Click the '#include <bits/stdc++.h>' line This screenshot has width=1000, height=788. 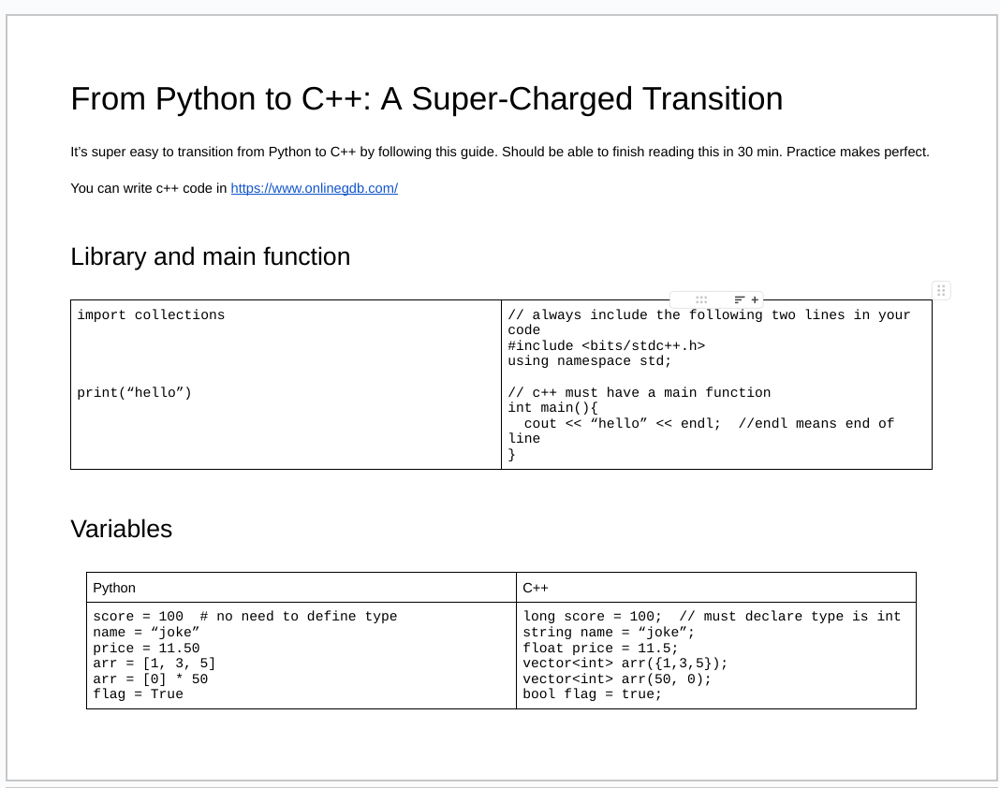606,346
